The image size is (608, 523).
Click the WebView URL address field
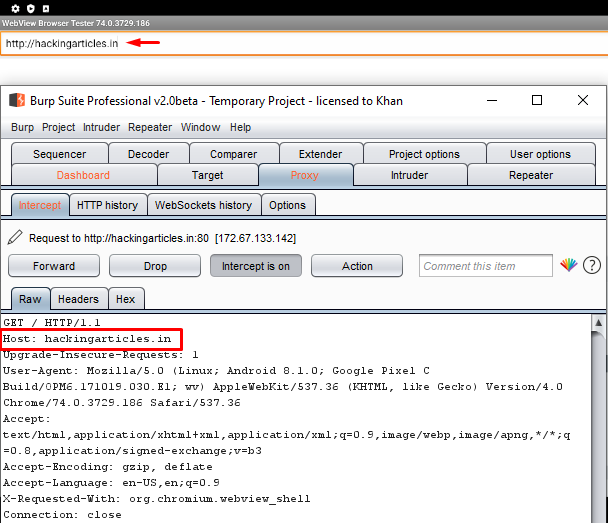click(x=304, y=43)
